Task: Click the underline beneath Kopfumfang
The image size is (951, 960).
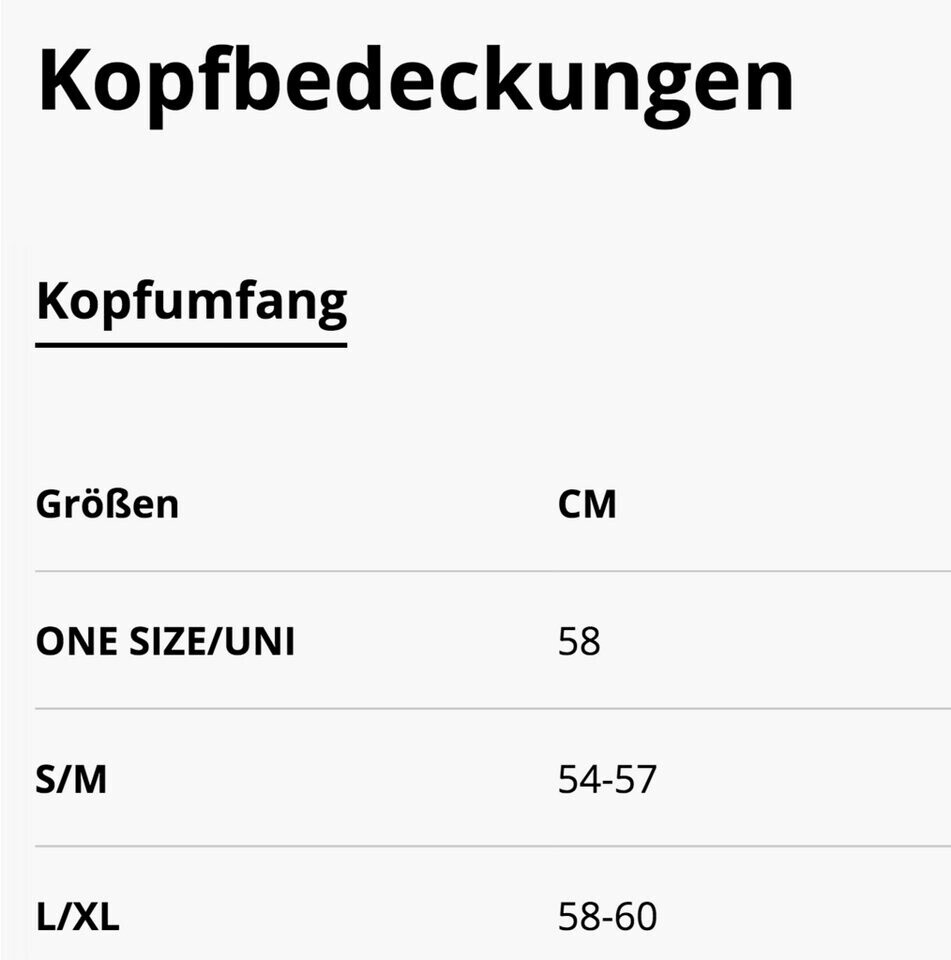Action: pos(191,344)
